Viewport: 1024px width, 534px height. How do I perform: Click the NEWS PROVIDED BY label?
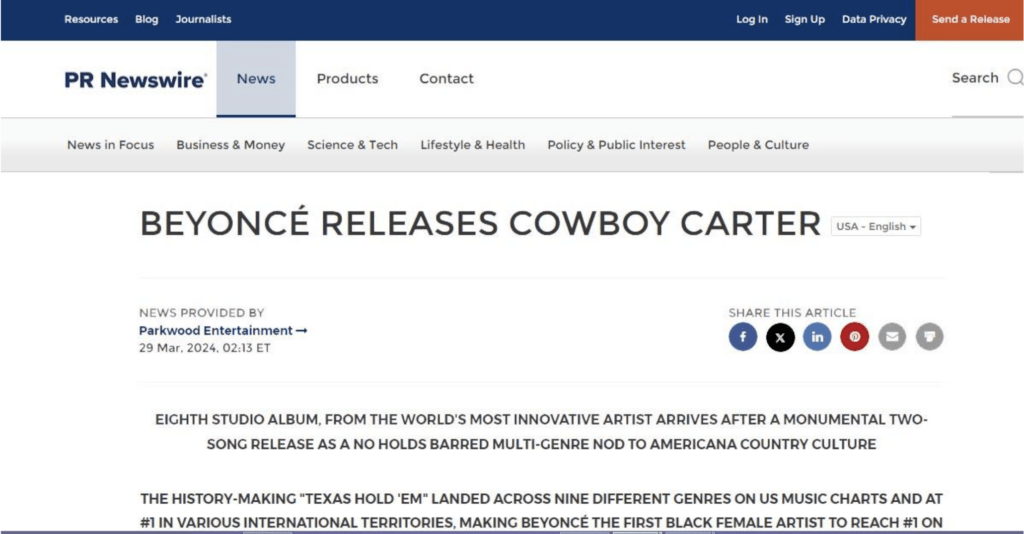pyautogui.click(x=201, y=313)
